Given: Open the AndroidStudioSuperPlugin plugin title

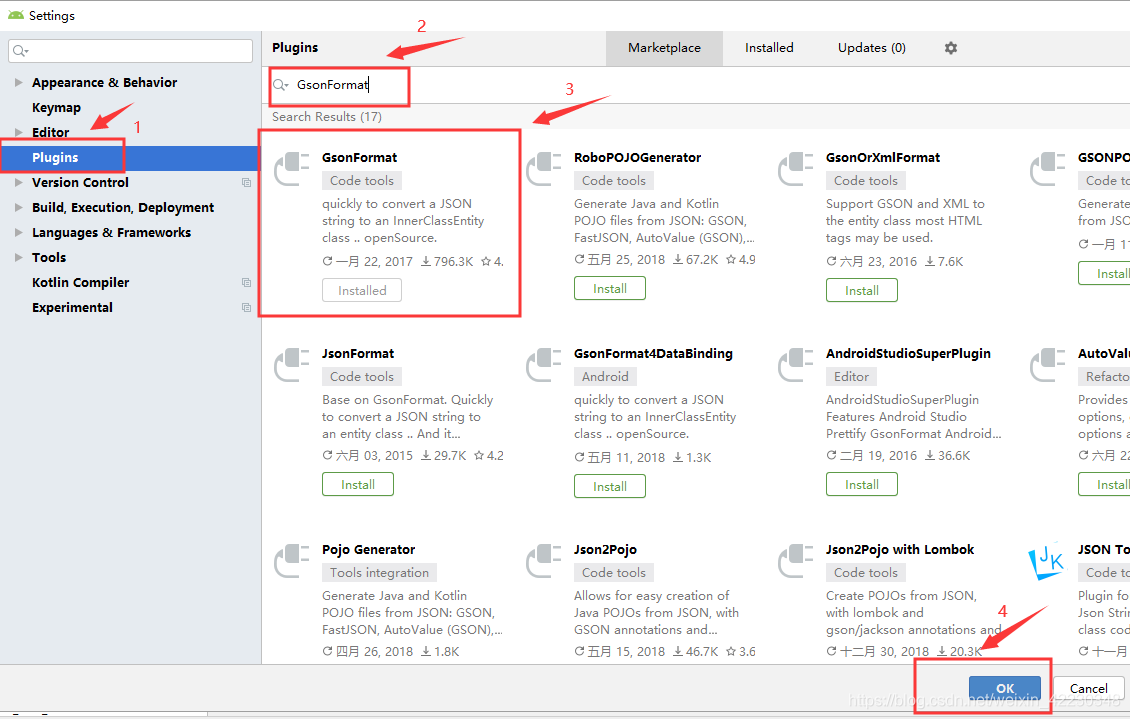Looking at the screenshot, I should 908,354.
